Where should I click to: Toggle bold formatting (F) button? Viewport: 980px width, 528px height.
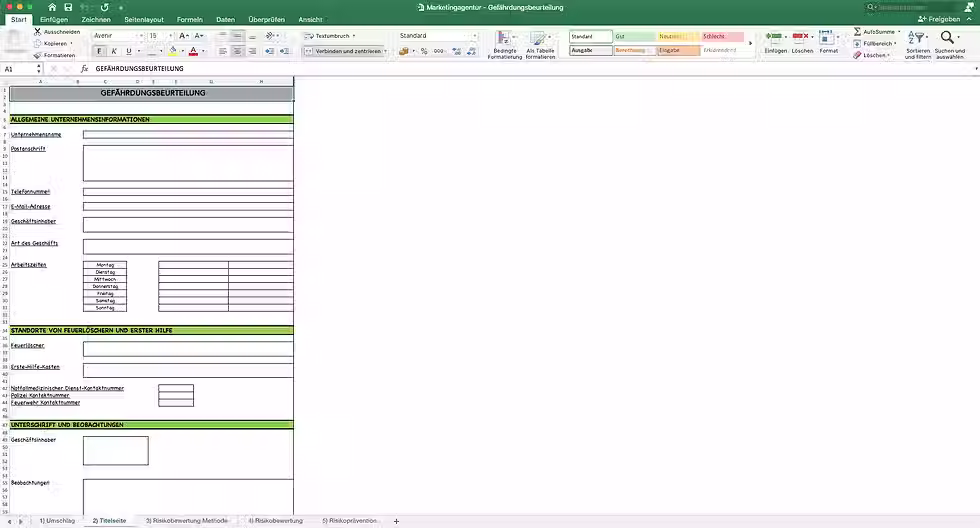99,51
